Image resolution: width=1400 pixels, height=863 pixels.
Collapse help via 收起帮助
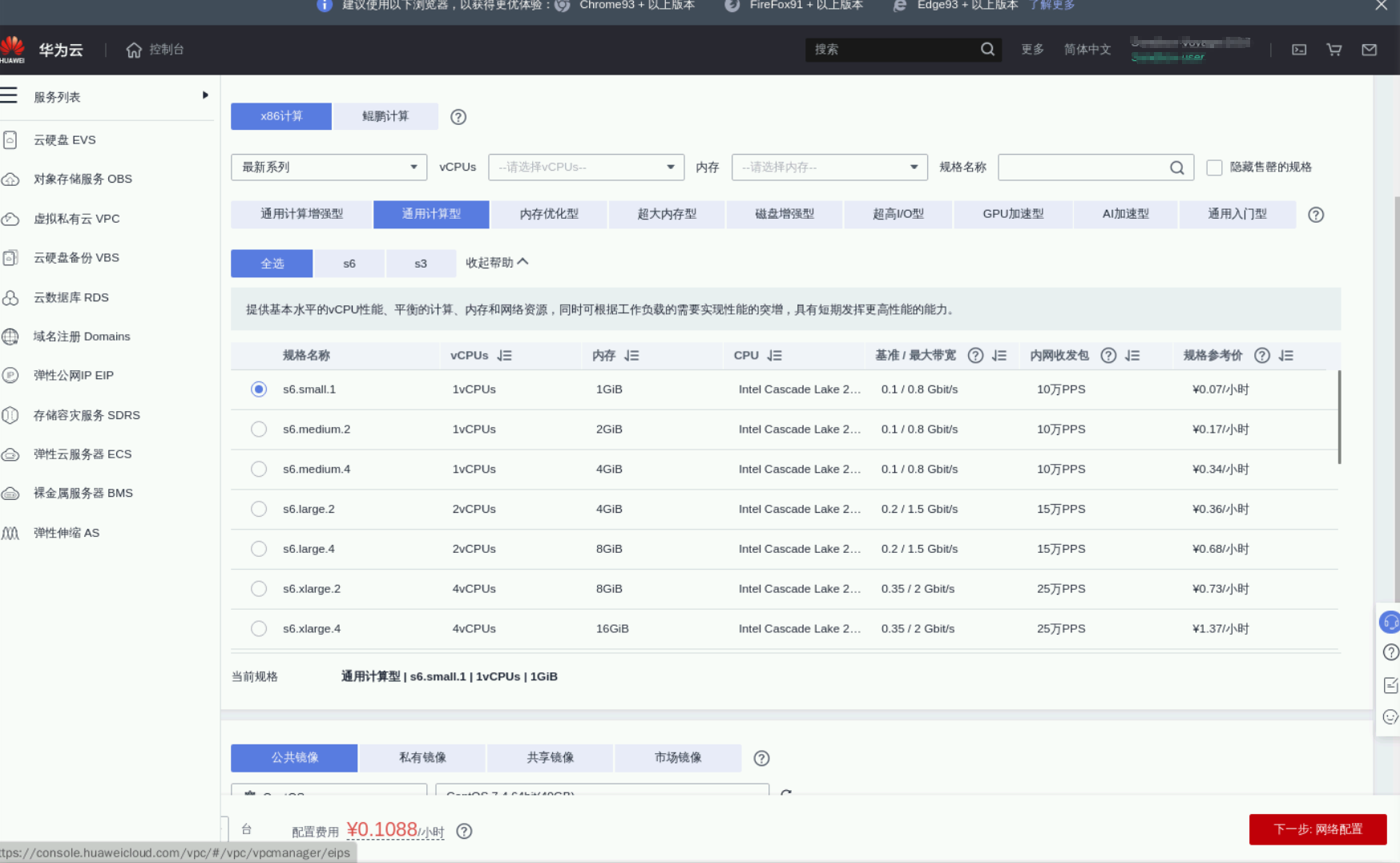497,263
